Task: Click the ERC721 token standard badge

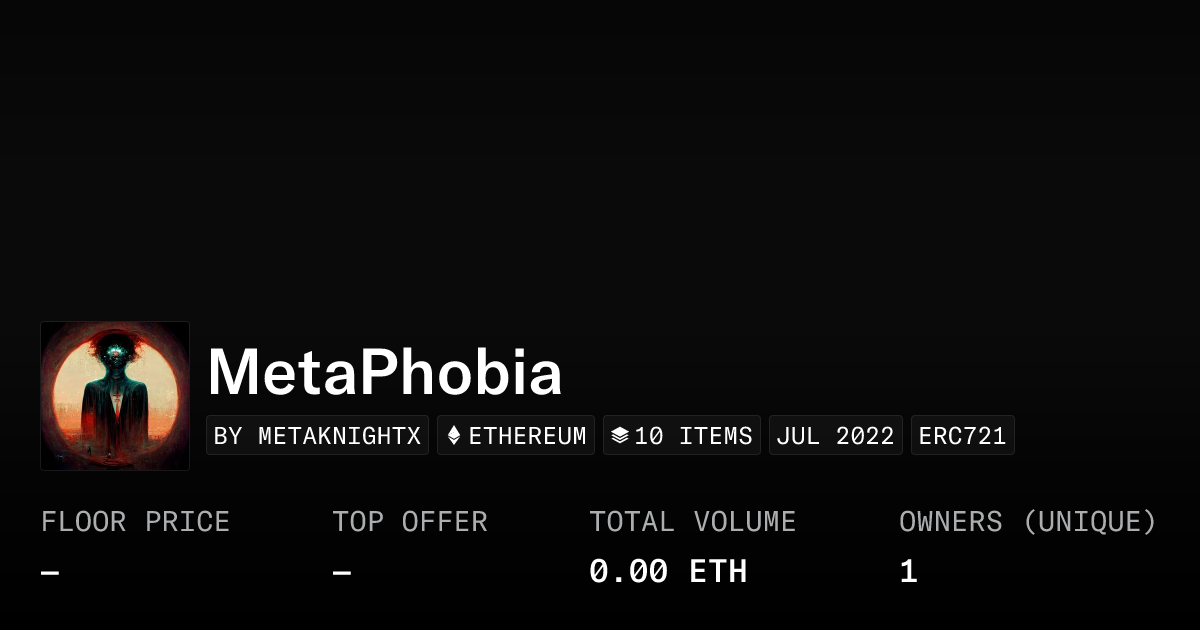Action: point(962,436)
